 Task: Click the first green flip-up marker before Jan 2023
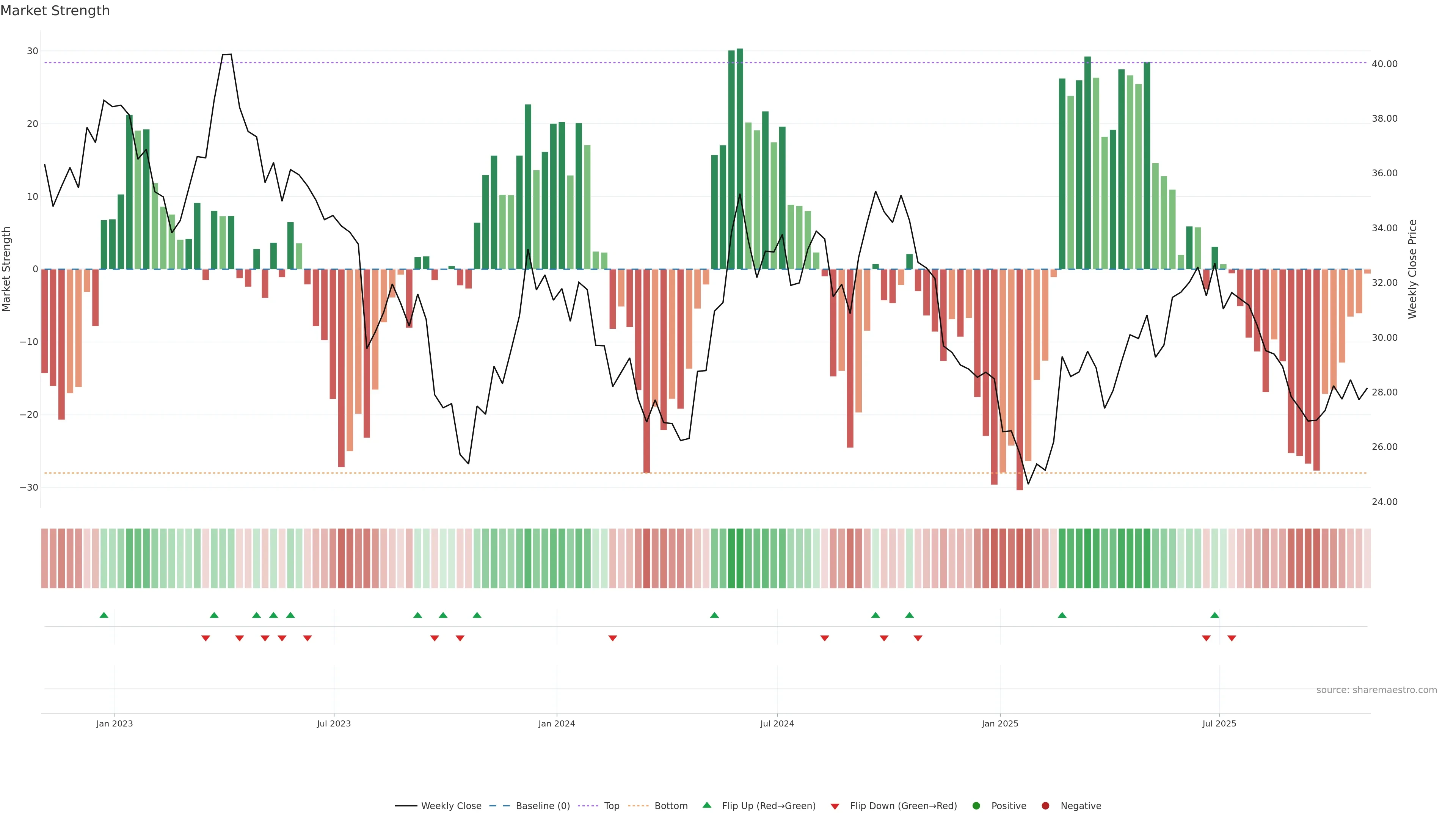(x=104, y=615)
